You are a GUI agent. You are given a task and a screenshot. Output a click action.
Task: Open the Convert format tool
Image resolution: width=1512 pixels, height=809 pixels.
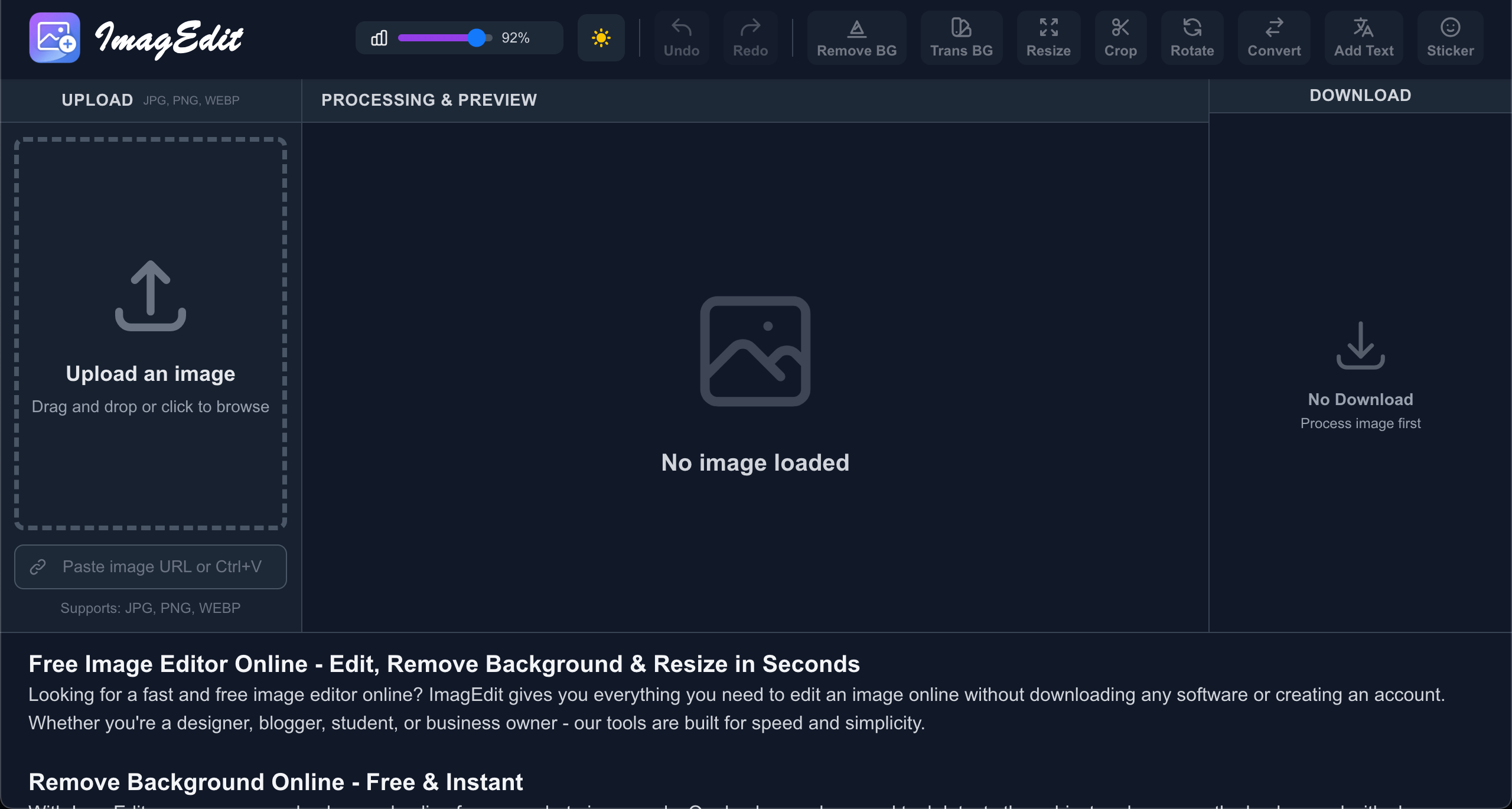pos(1274,38)
